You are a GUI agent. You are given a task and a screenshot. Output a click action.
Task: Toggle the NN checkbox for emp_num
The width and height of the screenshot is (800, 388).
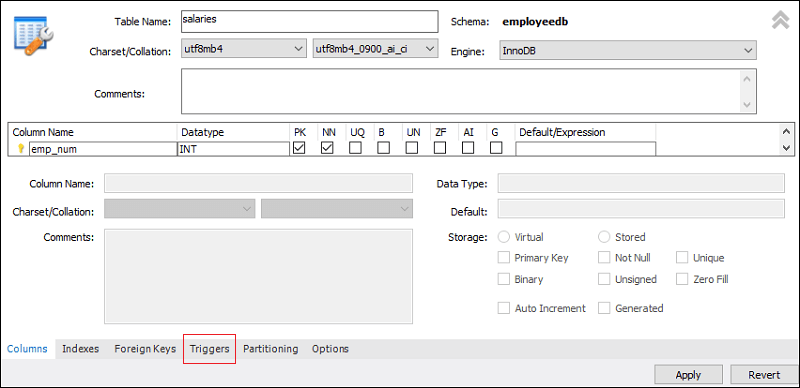pyautogui.click(x=328, y=148)
